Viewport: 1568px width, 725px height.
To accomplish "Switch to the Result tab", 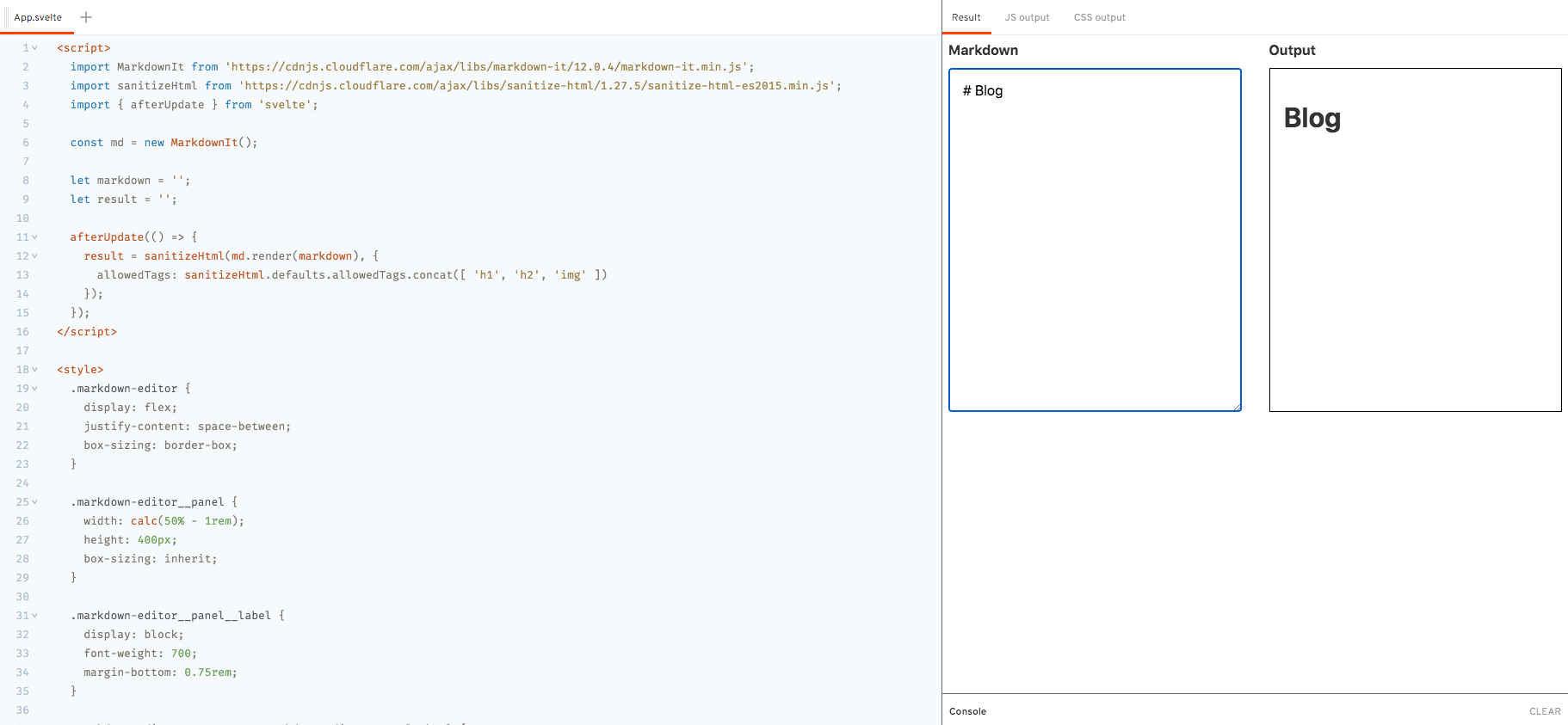I will [966, 17].
